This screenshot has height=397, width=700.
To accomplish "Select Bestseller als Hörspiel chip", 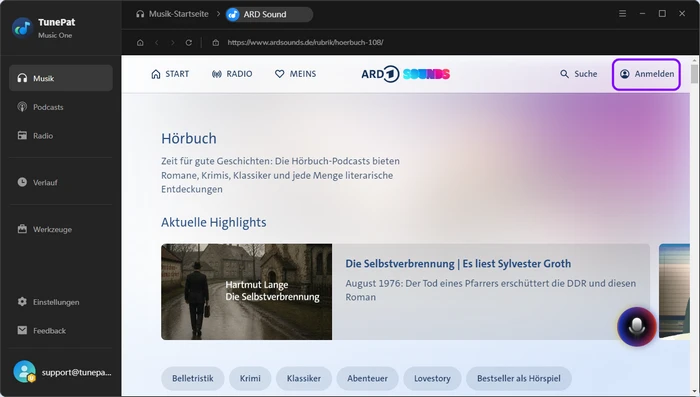I will 519,378.
